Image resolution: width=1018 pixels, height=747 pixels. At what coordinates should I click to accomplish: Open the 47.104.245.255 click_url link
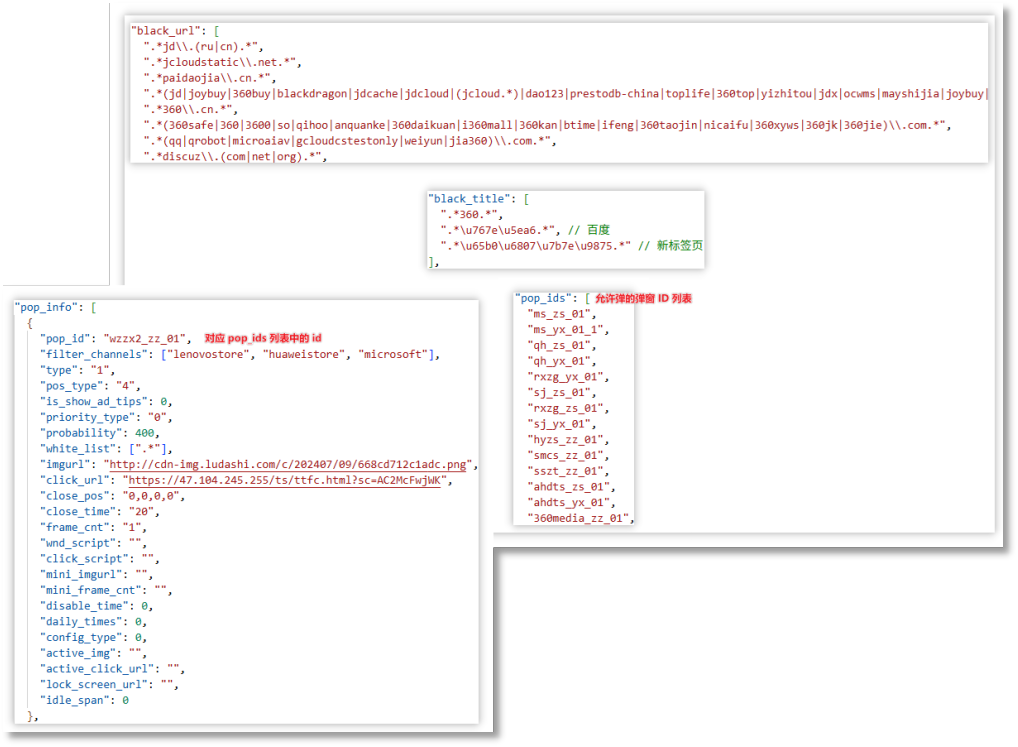pyautogui.click(x=287, y=480)
